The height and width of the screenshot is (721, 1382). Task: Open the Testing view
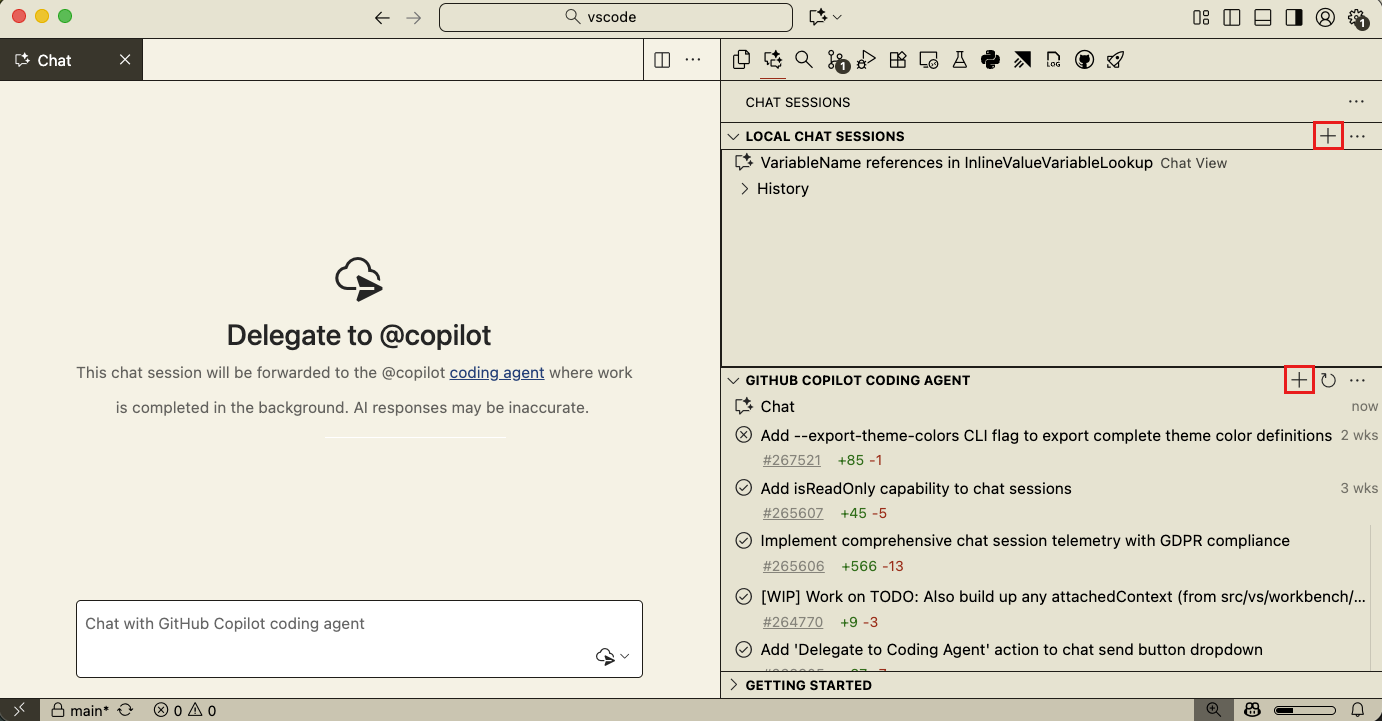(960, 60)
